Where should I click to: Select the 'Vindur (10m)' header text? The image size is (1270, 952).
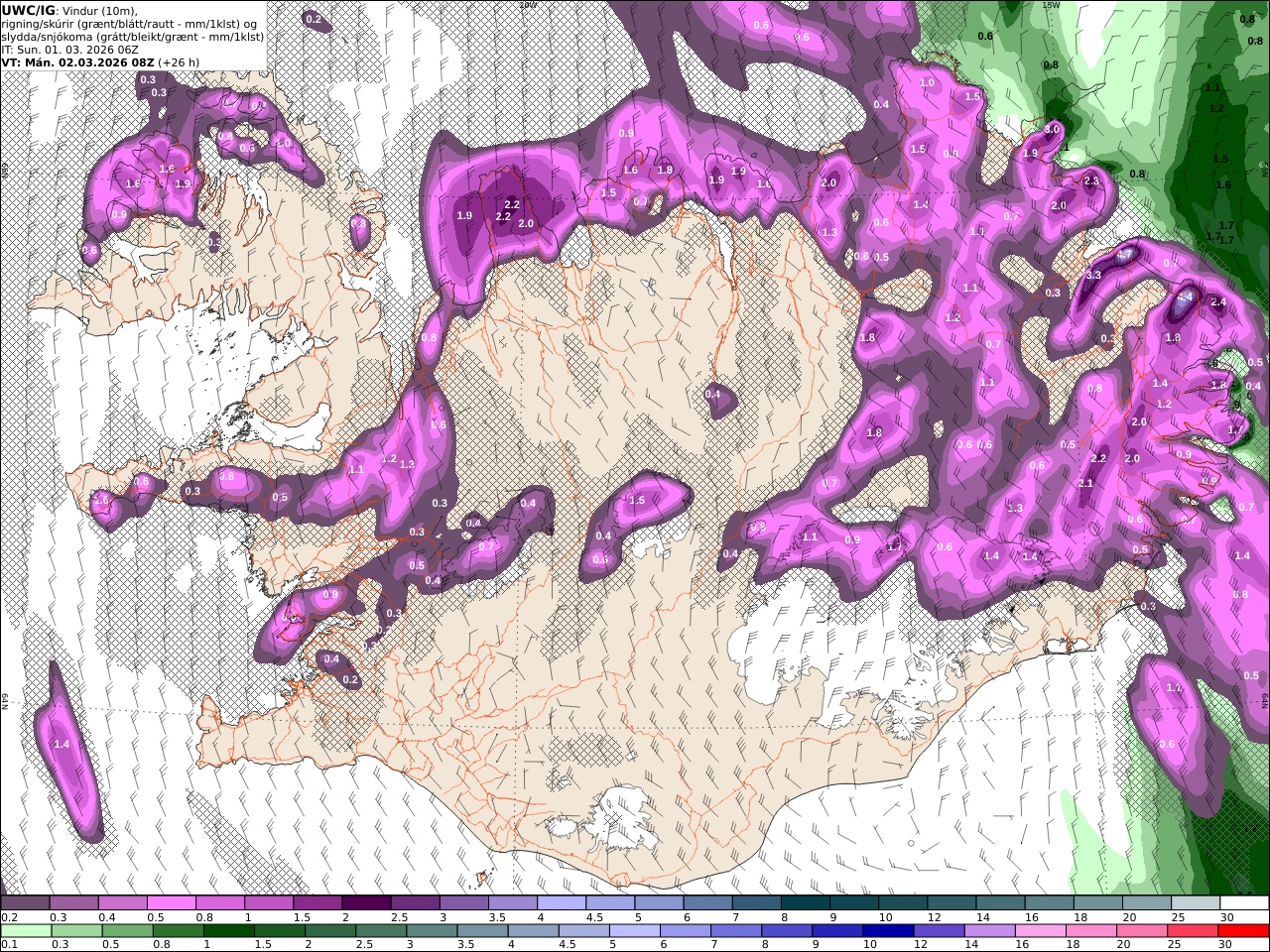pyautogui.click(x=100, y=10)
